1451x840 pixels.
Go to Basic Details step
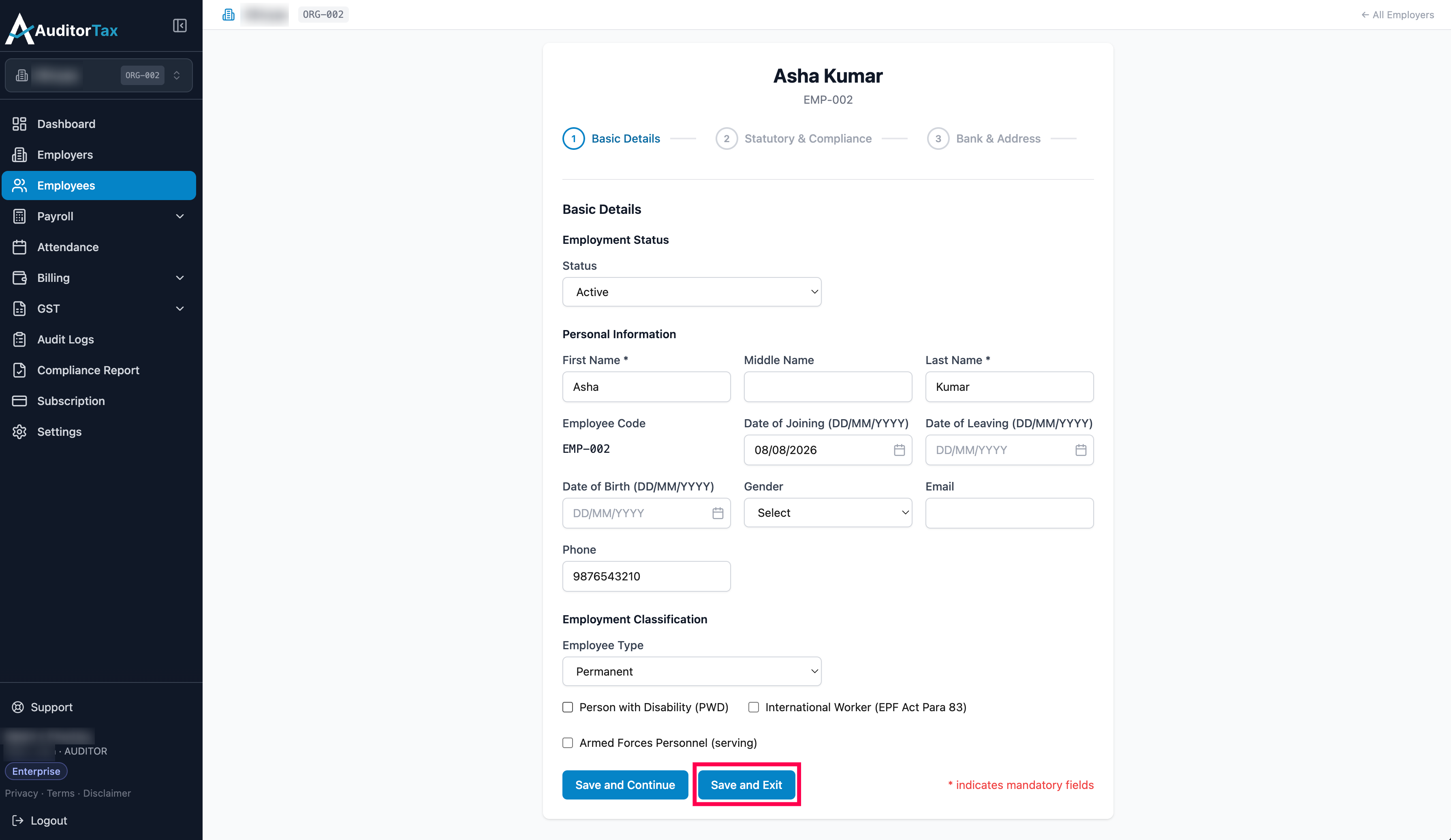pos(611,139)
